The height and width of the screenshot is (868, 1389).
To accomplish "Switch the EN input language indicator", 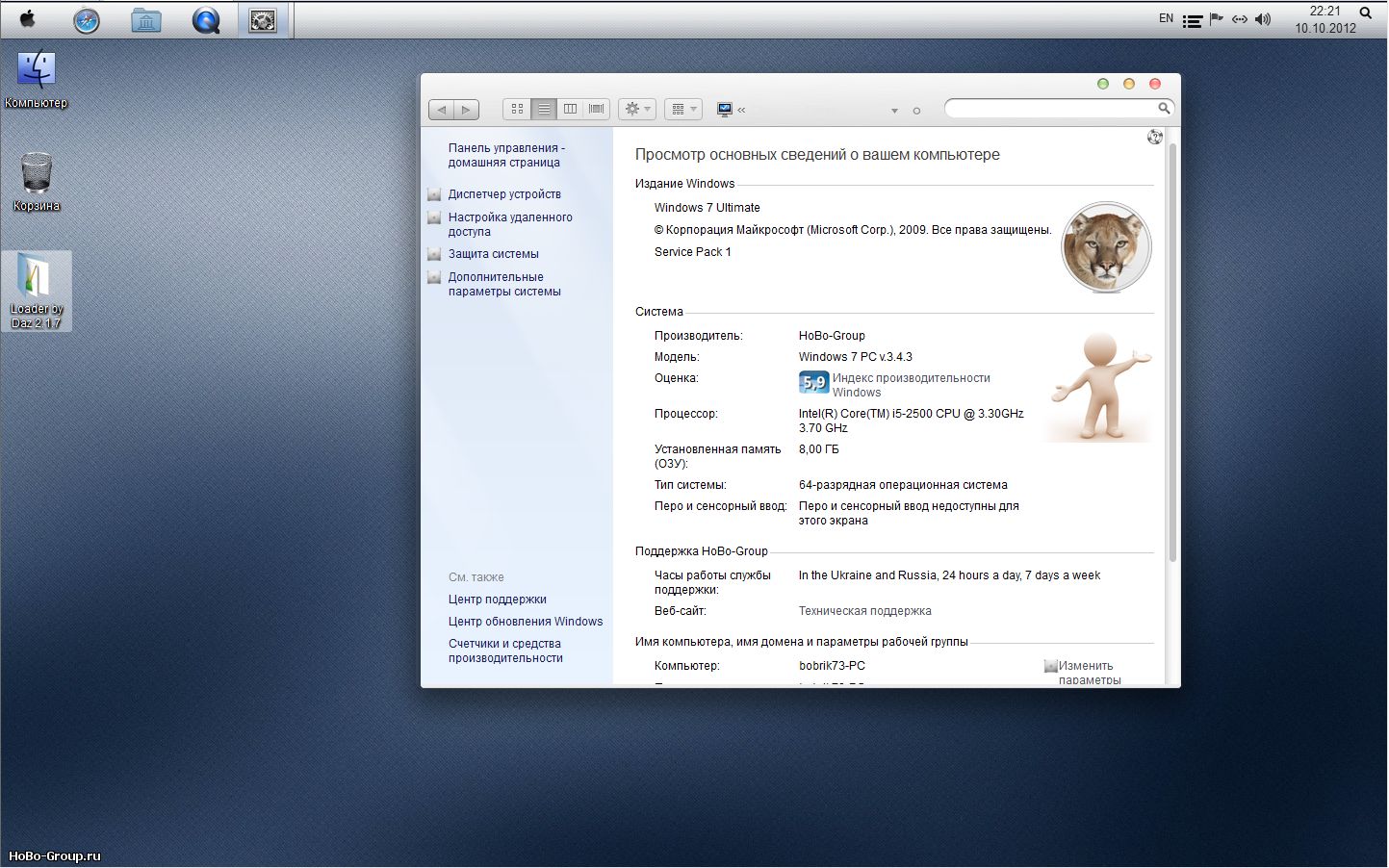I will coord(1166,18).
